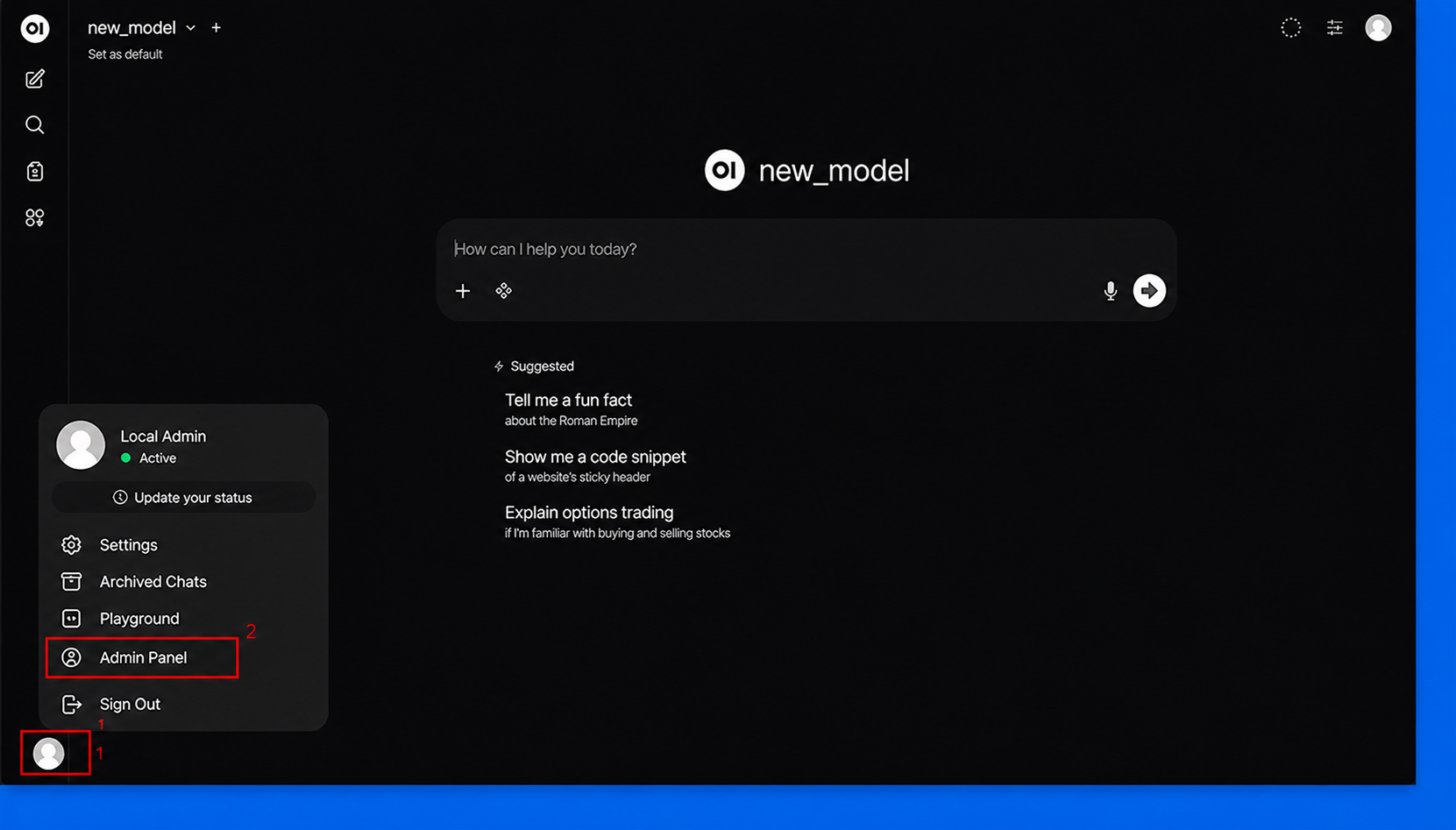Click the Suggested label

(542, 366)
